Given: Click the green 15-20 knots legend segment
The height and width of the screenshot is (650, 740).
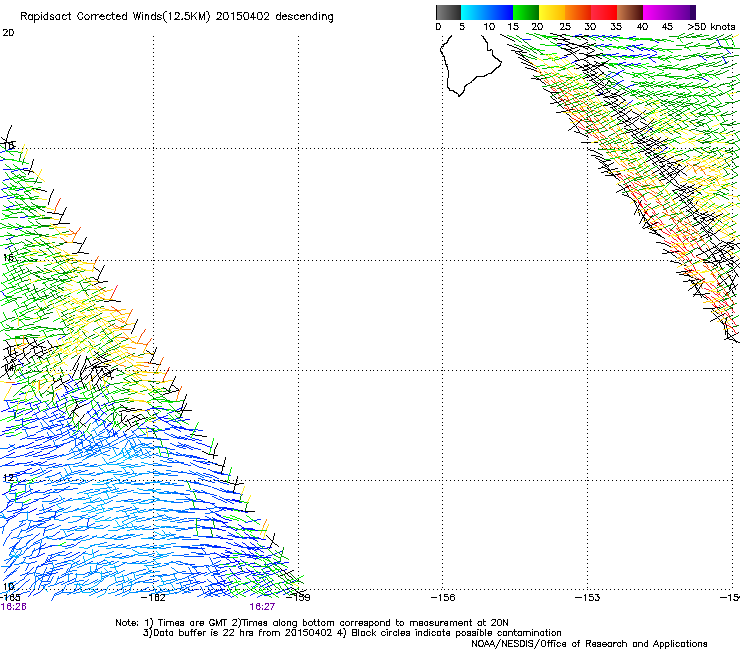Looking at the screenshot, I should [x=526, y=12].
